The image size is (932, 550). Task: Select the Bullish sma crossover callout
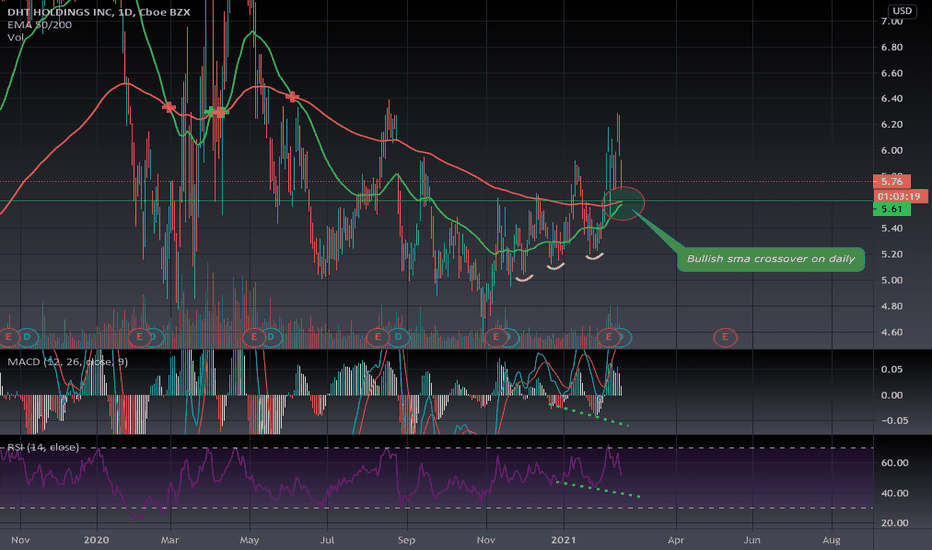tap(771, 259)
